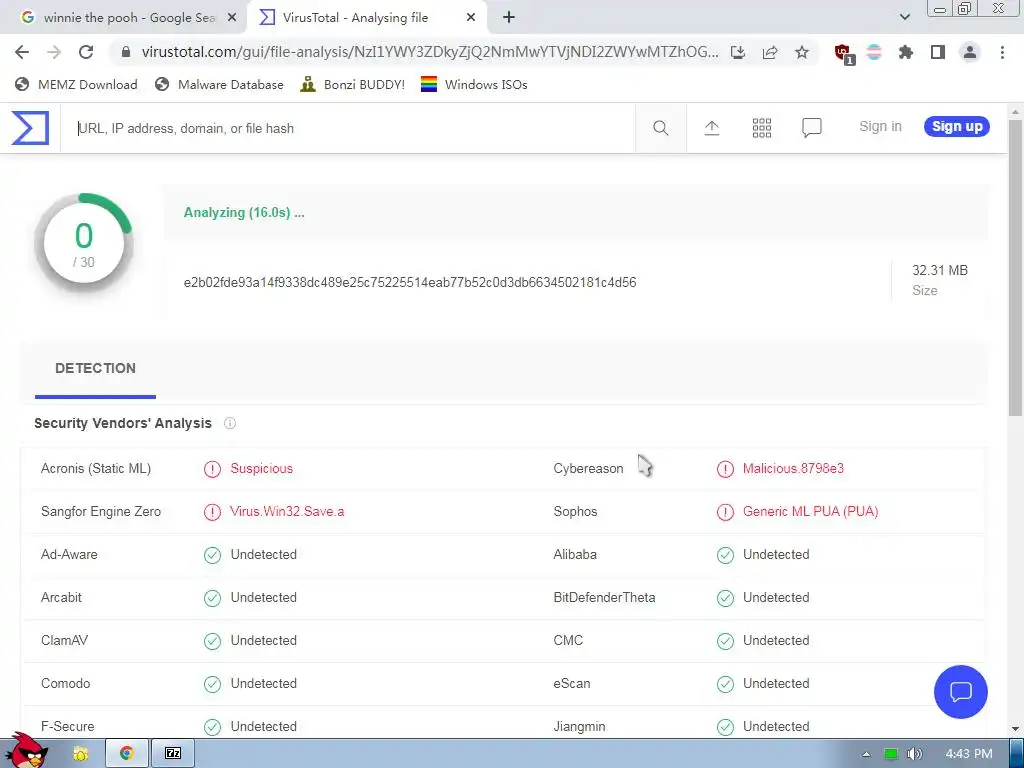The height and width of the screenshot is (768, 1024).
Task: Click the striped flag extension icon
Action: 874,52
